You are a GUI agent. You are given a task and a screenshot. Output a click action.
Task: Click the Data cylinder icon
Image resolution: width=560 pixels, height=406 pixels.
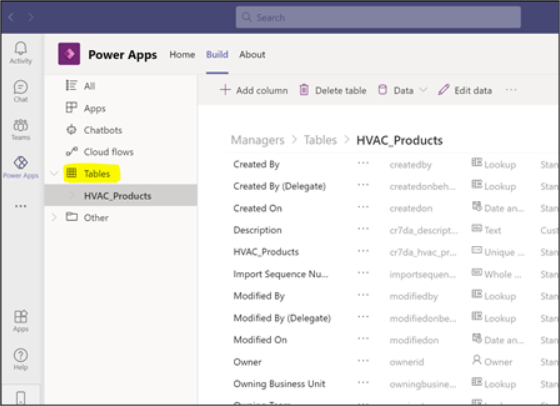[382, 90]
